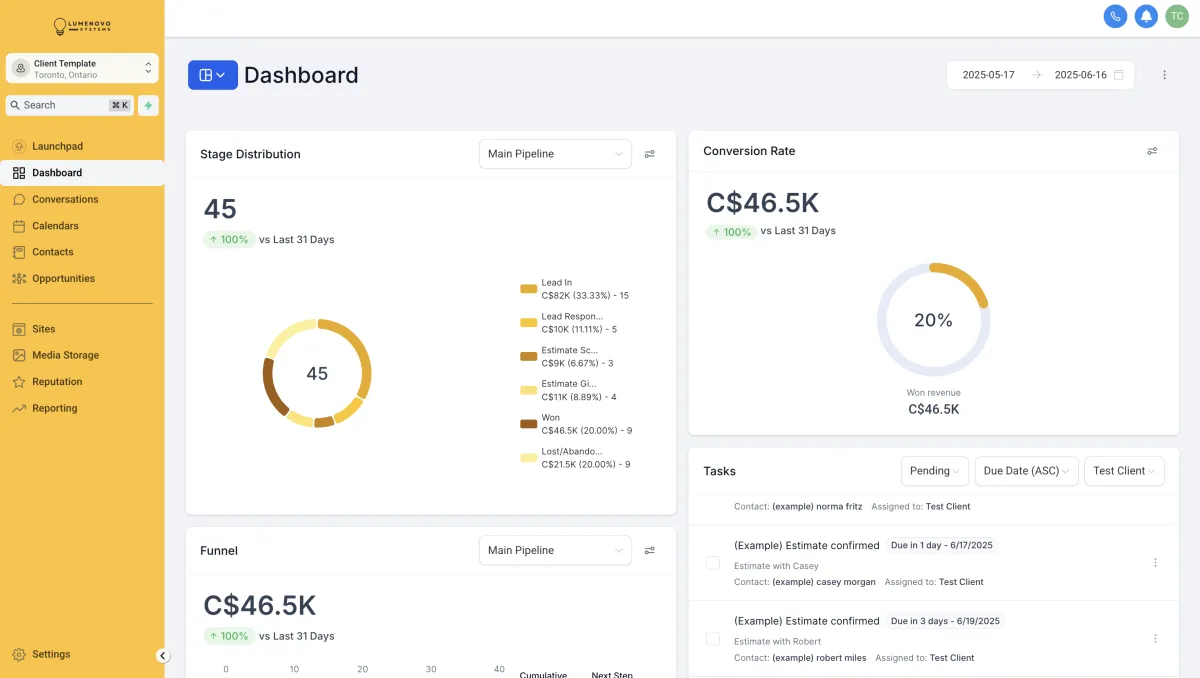Open options for Estimate with Casey task
Screen dimensions: 1200x678
pos(1155,563)
